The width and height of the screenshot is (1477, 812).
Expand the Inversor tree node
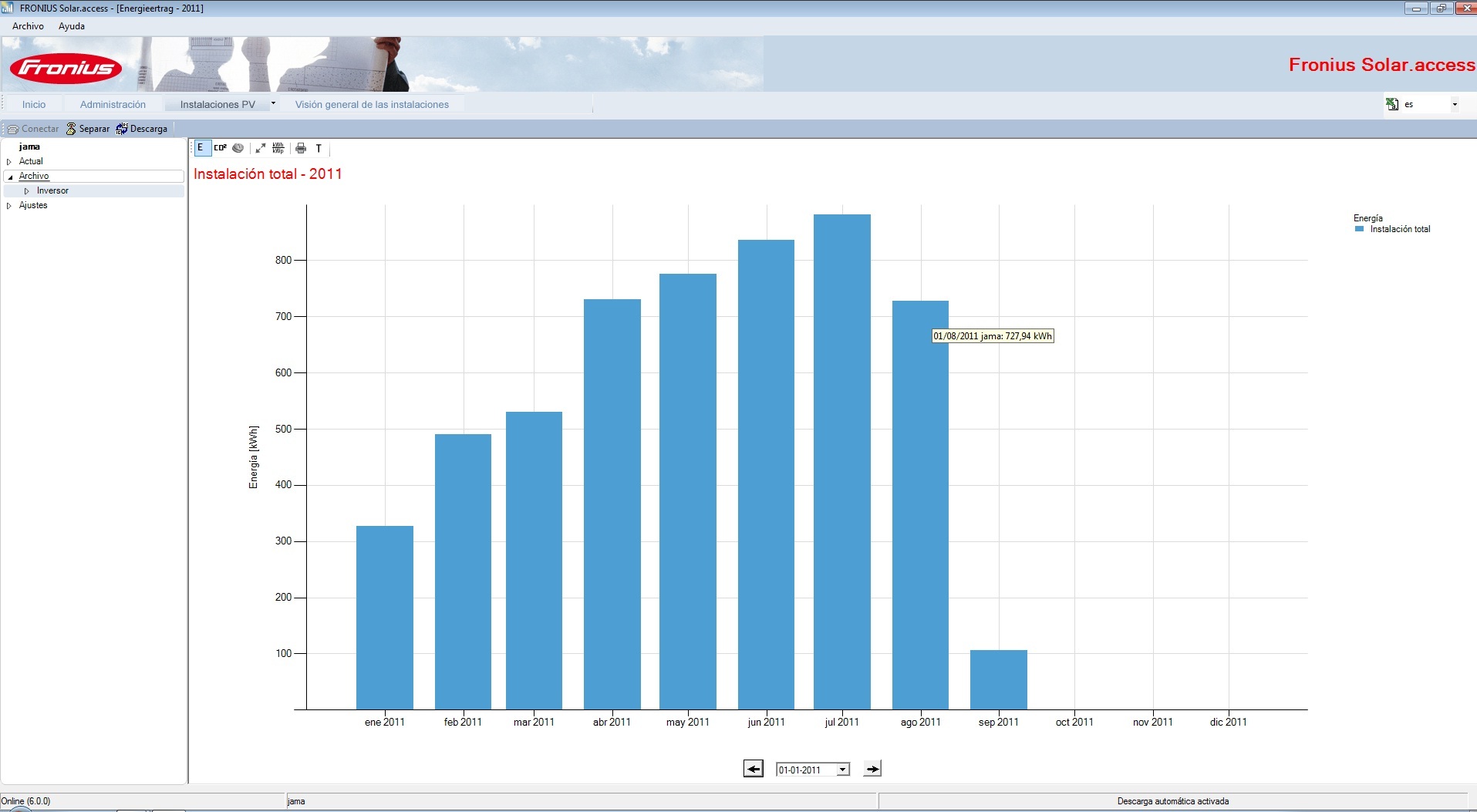(x=26, y=191)
